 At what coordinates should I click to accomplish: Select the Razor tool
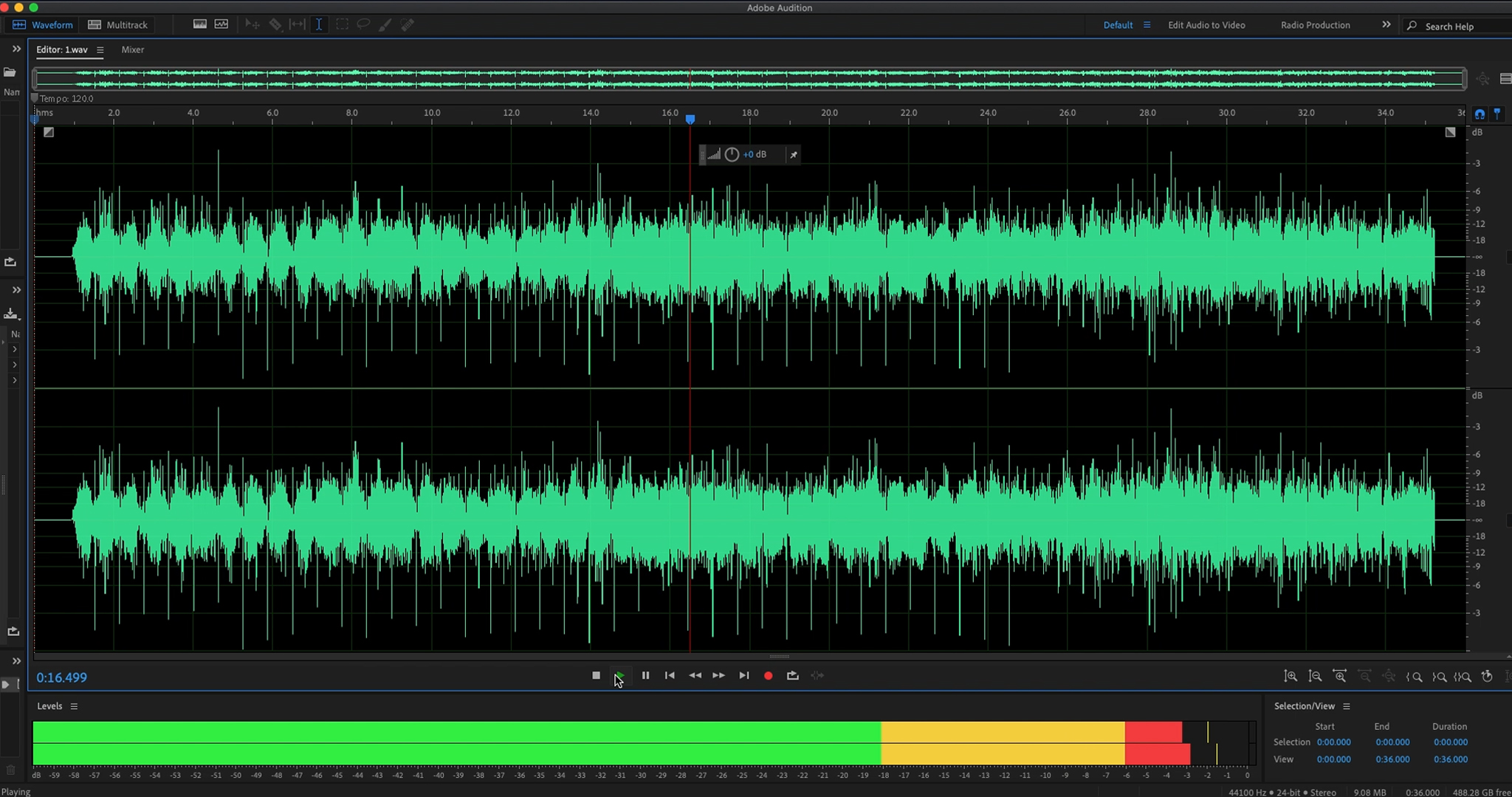(275, 24)
